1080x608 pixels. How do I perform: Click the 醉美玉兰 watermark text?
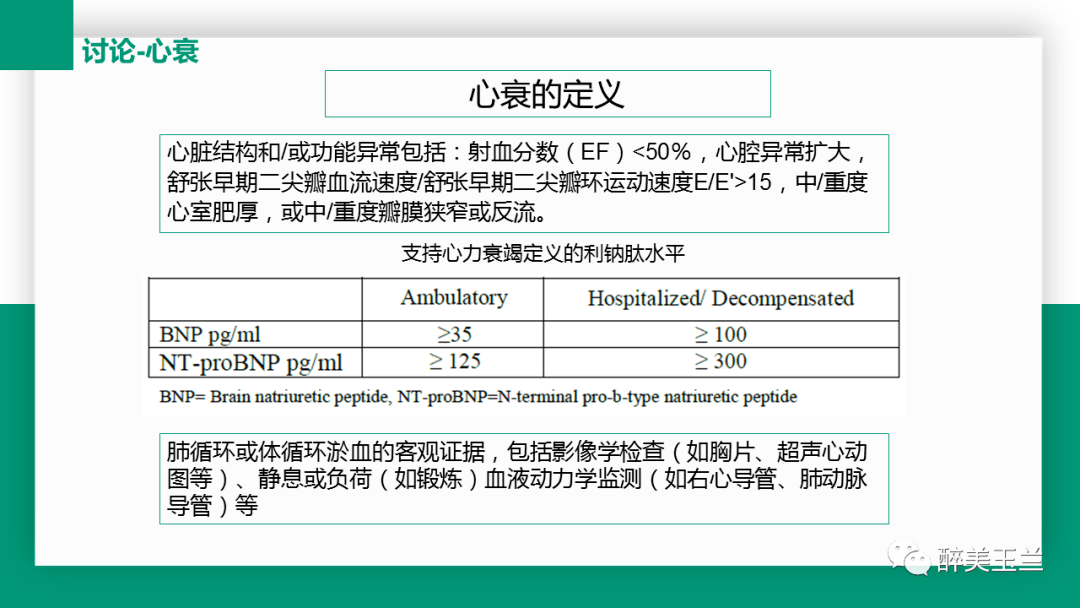coord(989,559)
